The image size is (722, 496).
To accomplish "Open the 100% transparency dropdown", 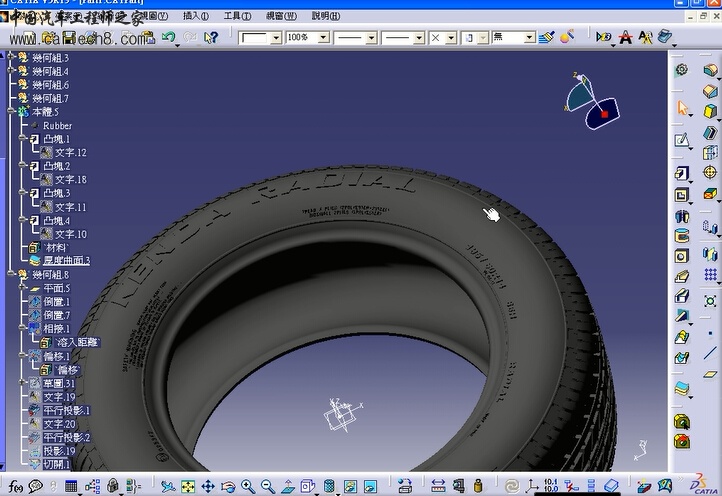I will pyautogui.click(x=324, y=38).
